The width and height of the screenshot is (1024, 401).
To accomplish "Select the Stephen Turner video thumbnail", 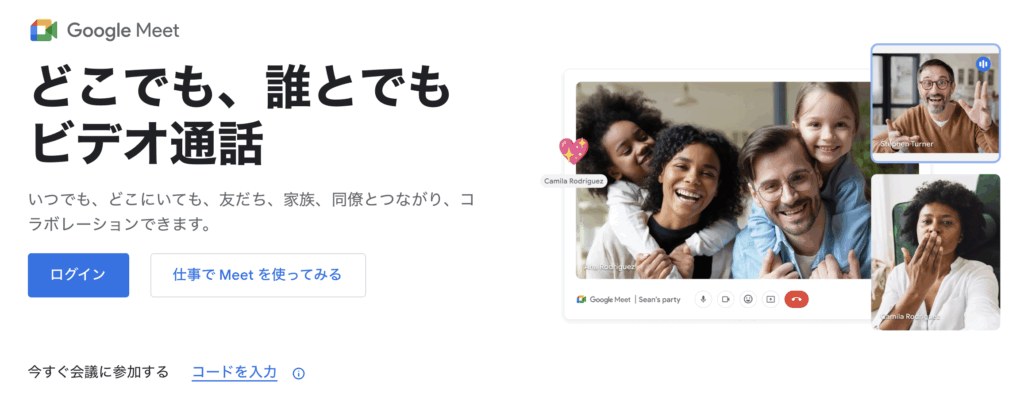I will click(935, 103).
